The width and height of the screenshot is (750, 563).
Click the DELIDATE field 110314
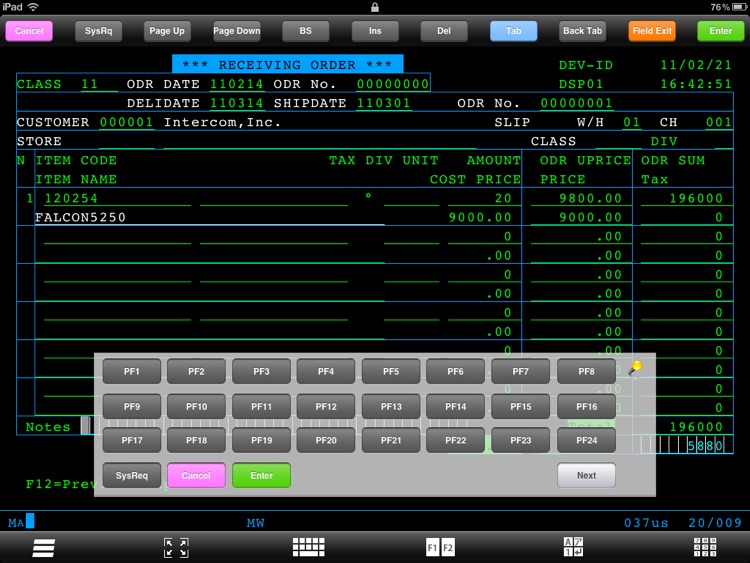(236, 103)
